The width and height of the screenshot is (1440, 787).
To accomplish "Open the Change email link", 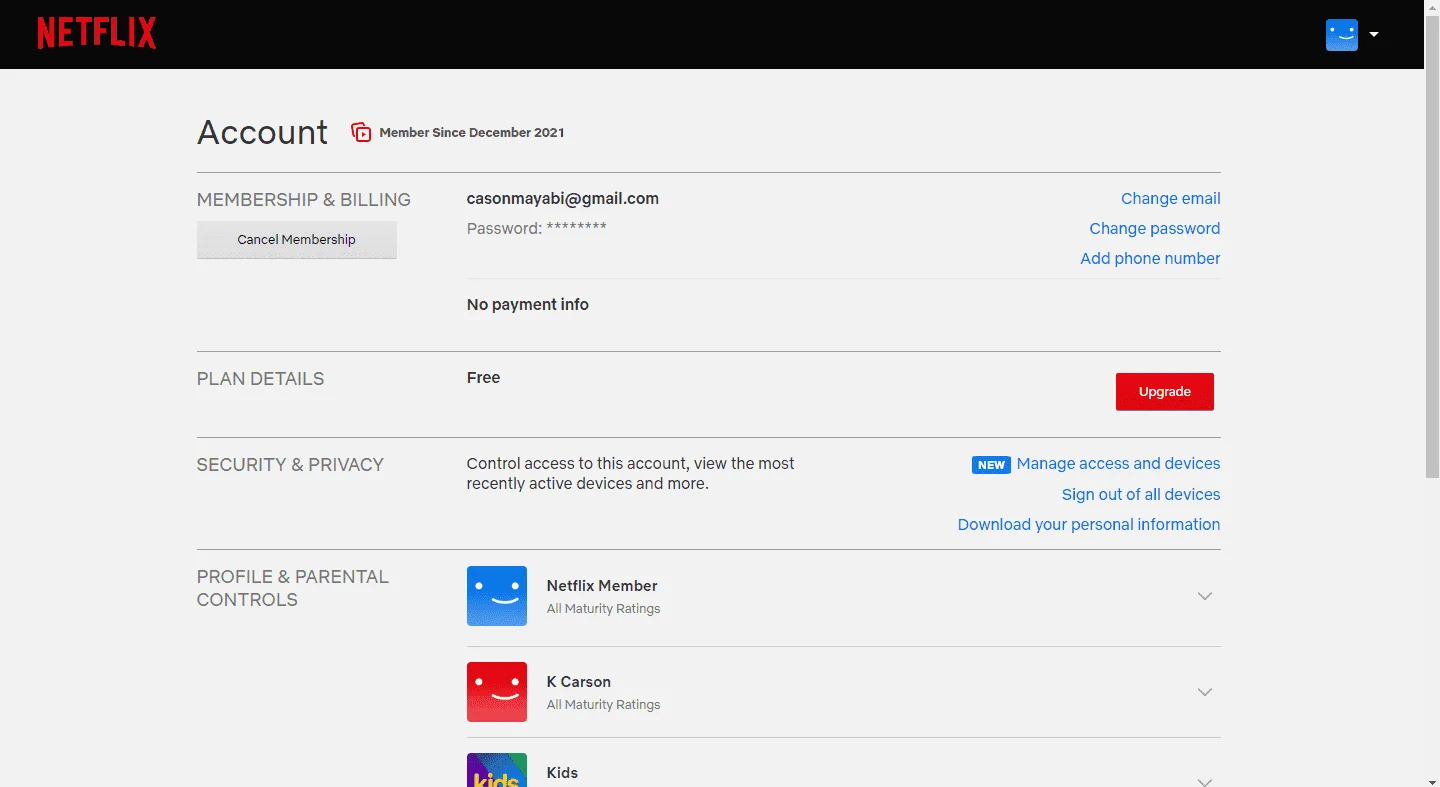I will [x=1170, y=199].
